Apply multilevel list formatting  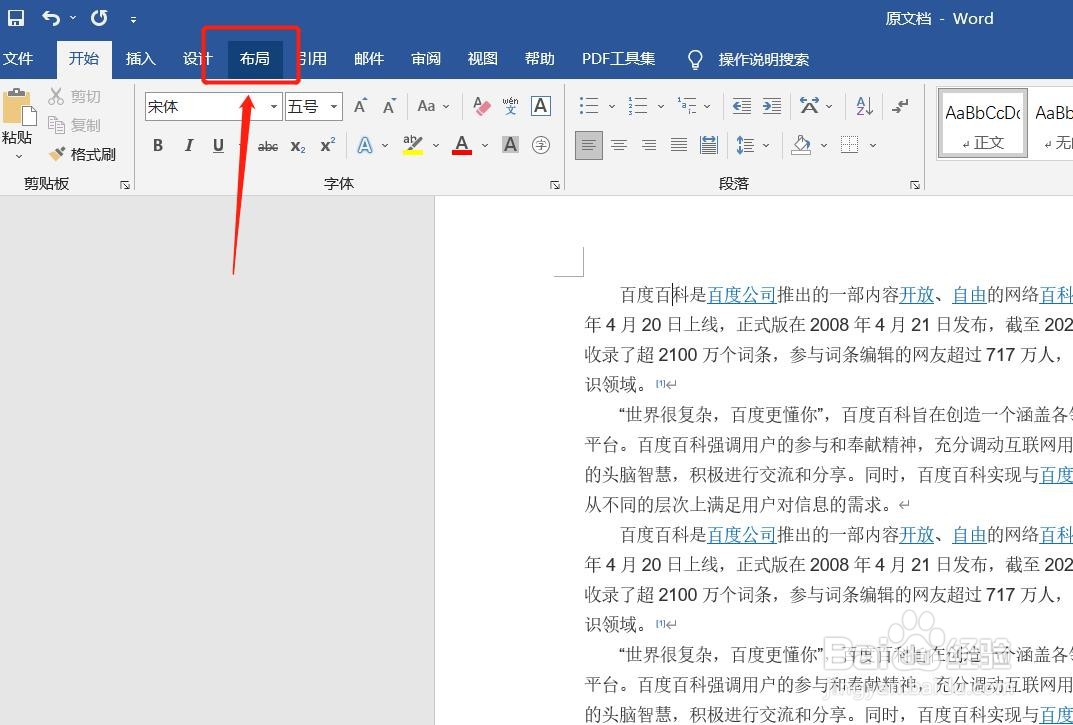(x=686, y=106)
